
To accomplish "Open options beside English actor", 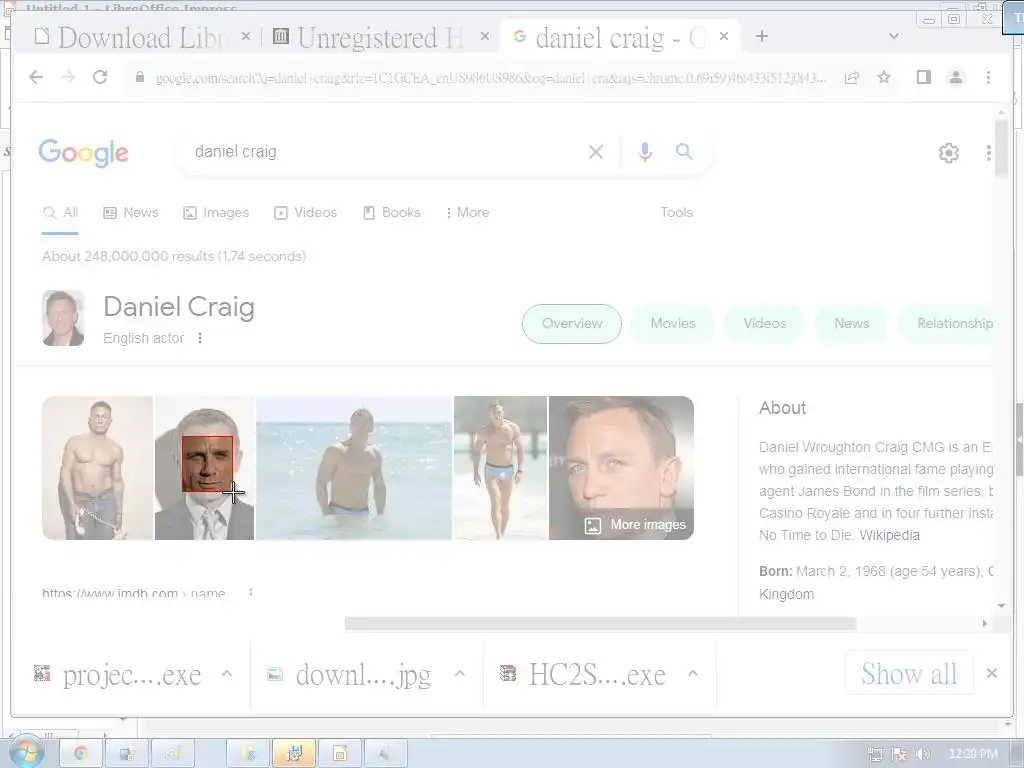I will click(x=200, y=338).
